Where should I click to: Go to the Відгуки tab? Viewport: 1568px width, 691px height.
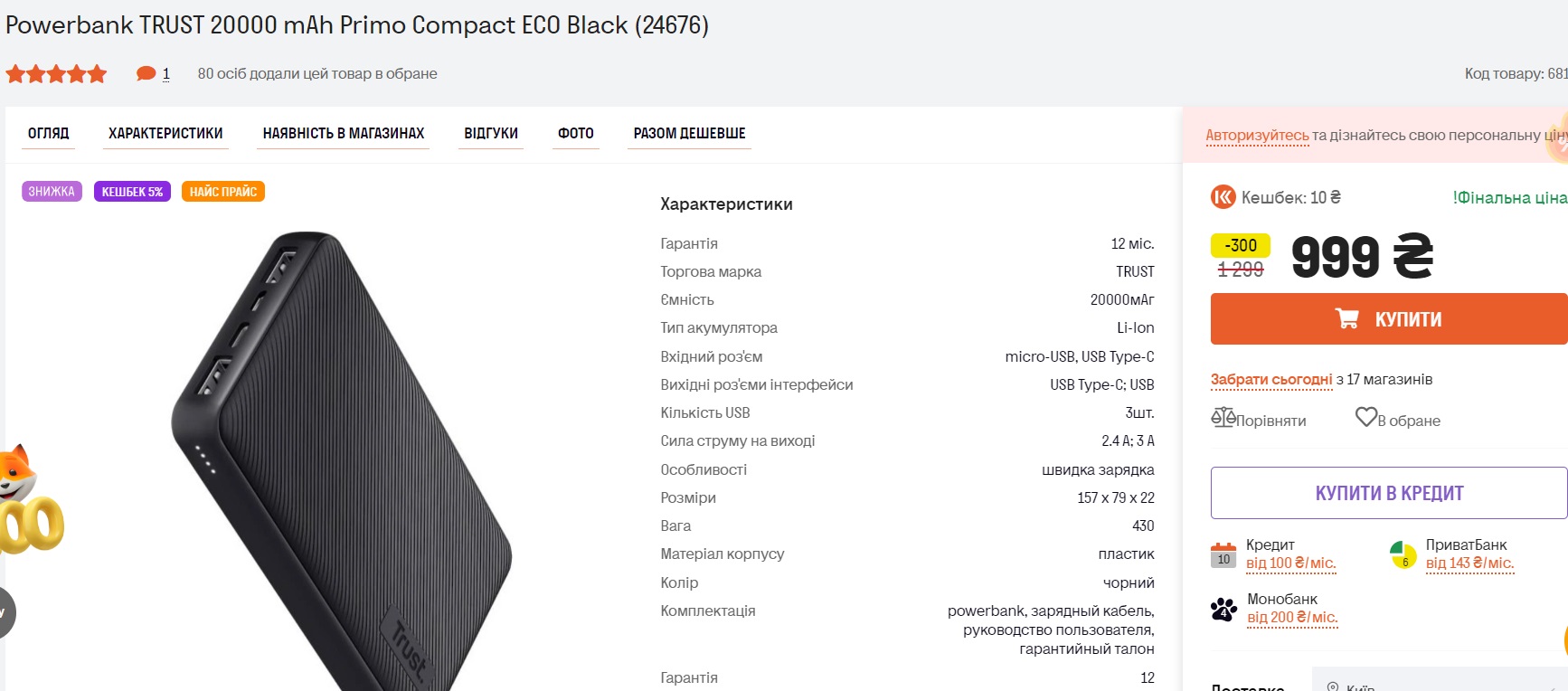pos(491,133)
